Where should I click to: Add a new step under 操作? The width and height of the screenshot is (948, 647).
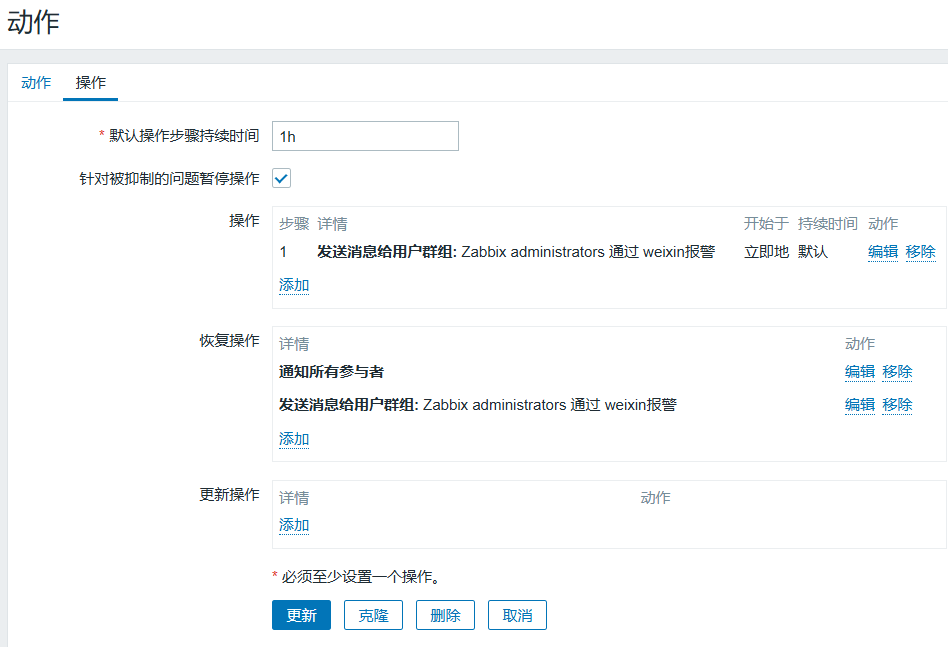coord(294,285)
